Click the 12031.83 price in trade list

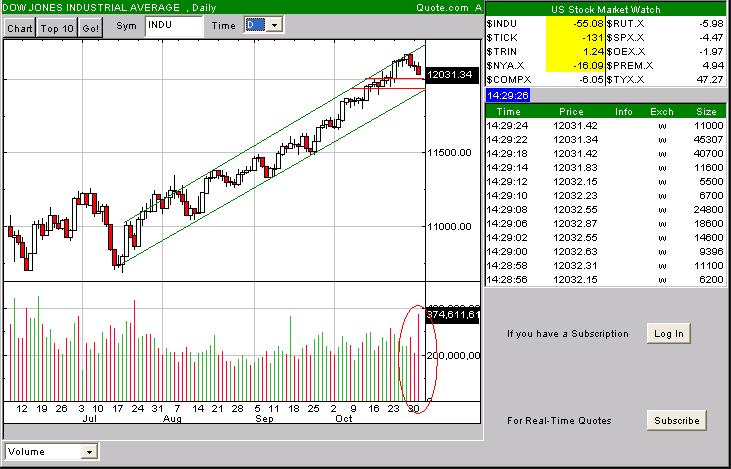pyautogui.click(x=575, y=167)
